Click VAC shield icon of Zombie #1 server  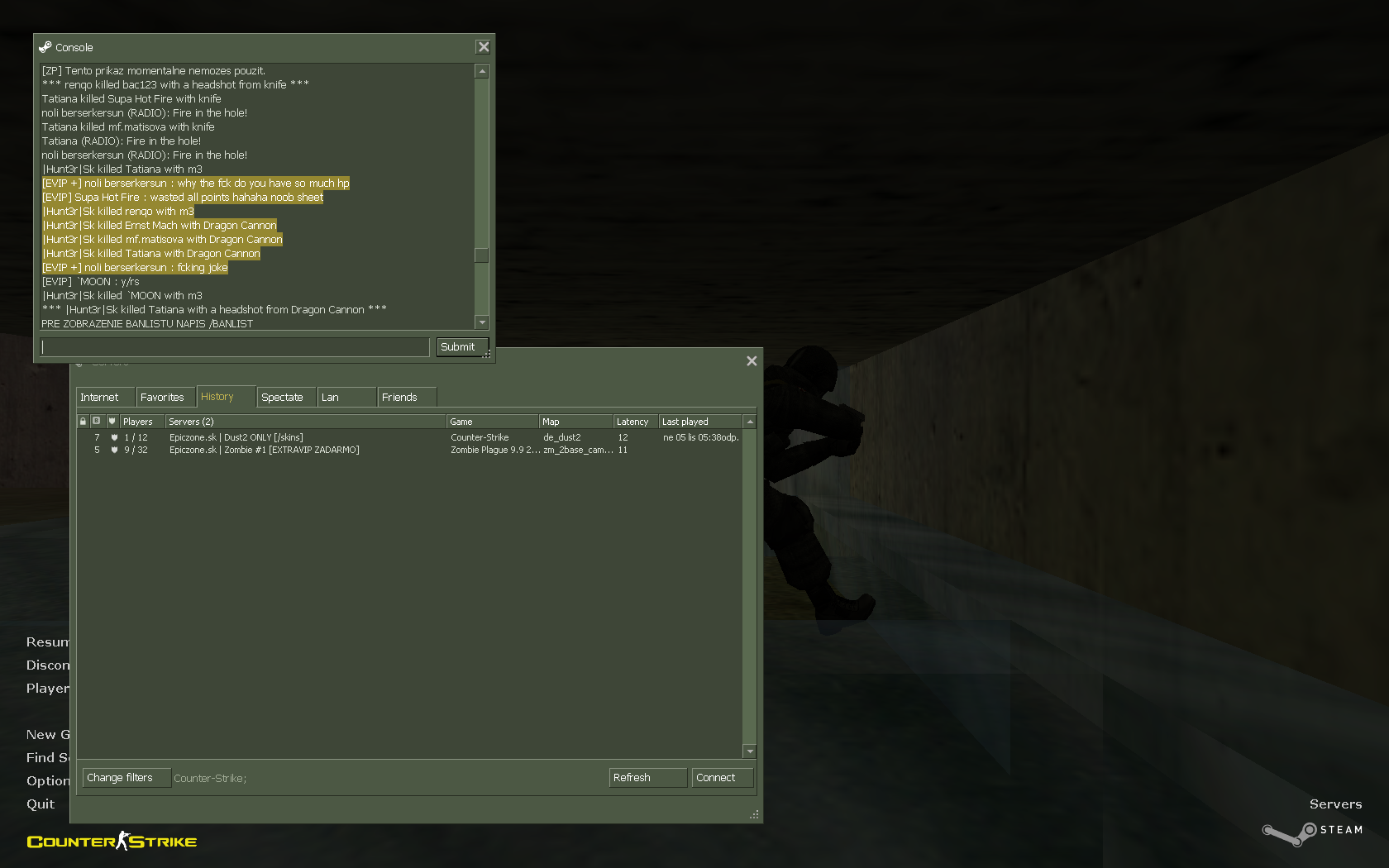(114, 451)
